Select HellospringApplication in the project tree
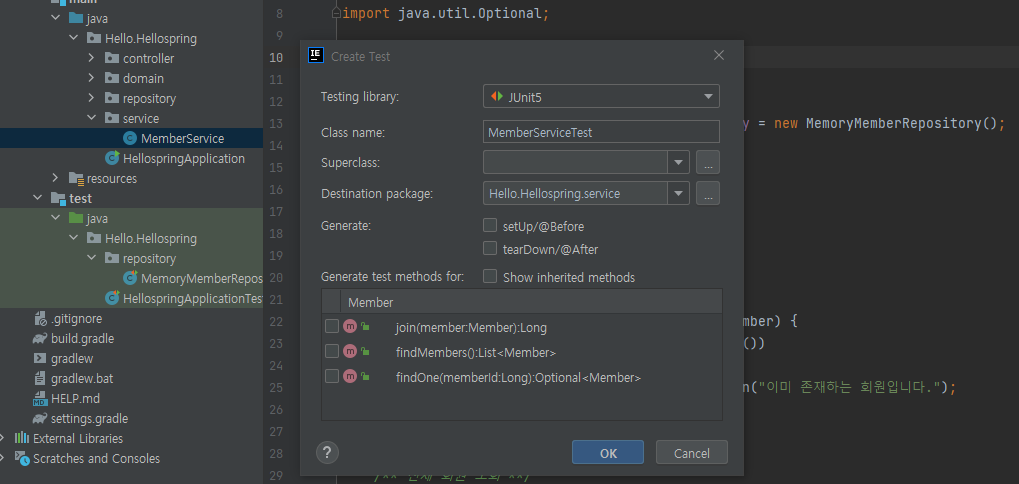 click(x=184, y=159)
